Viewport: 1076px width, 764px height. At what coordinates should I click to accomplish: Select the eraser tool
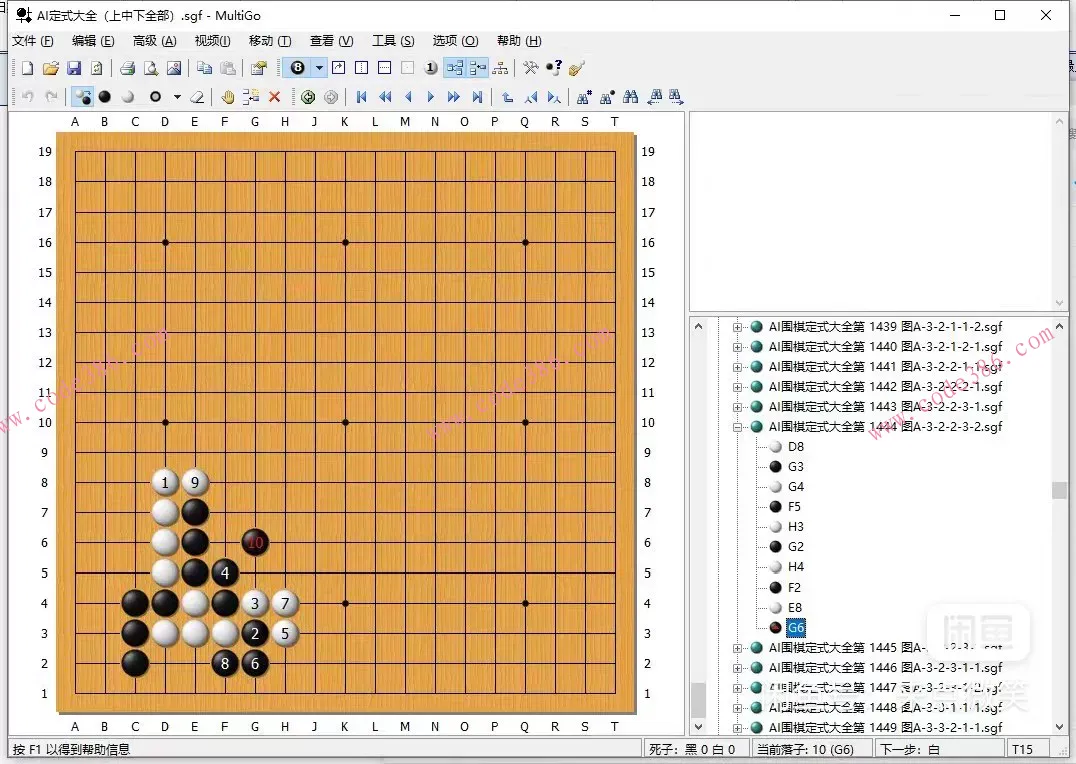[197, 97]
